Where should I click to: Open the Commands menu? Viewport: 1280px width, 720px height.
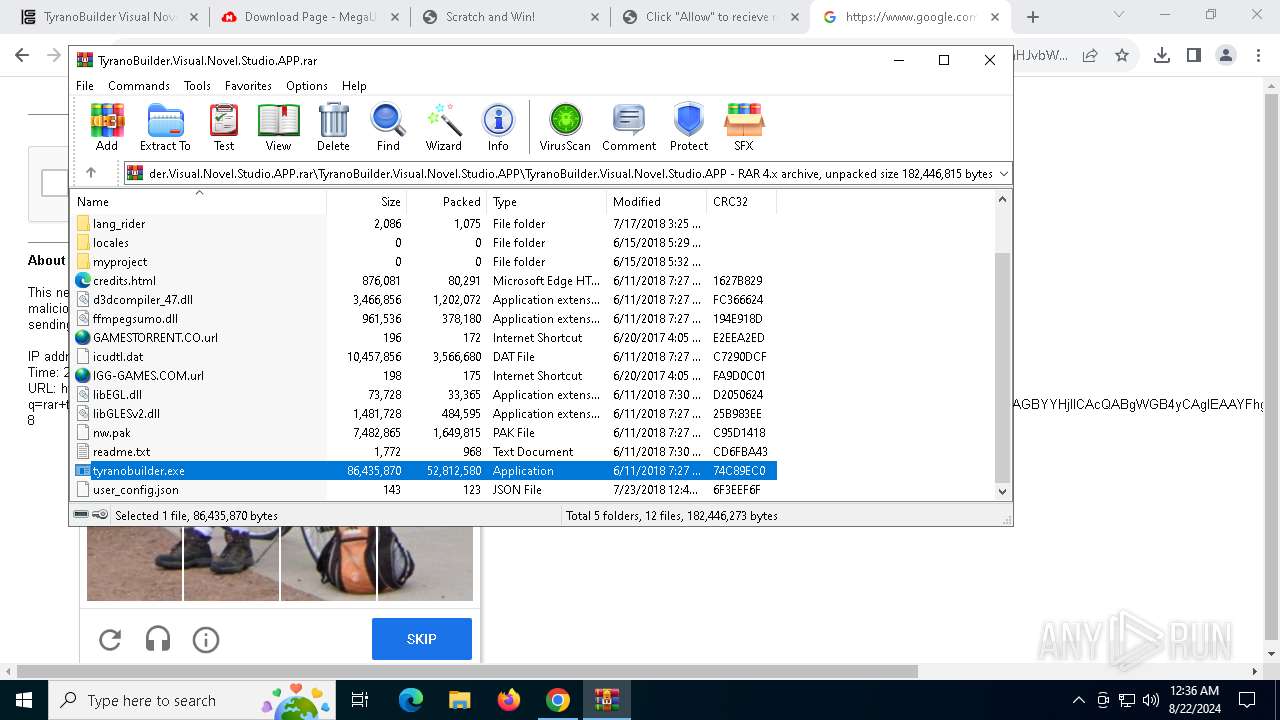pos(139,86)
